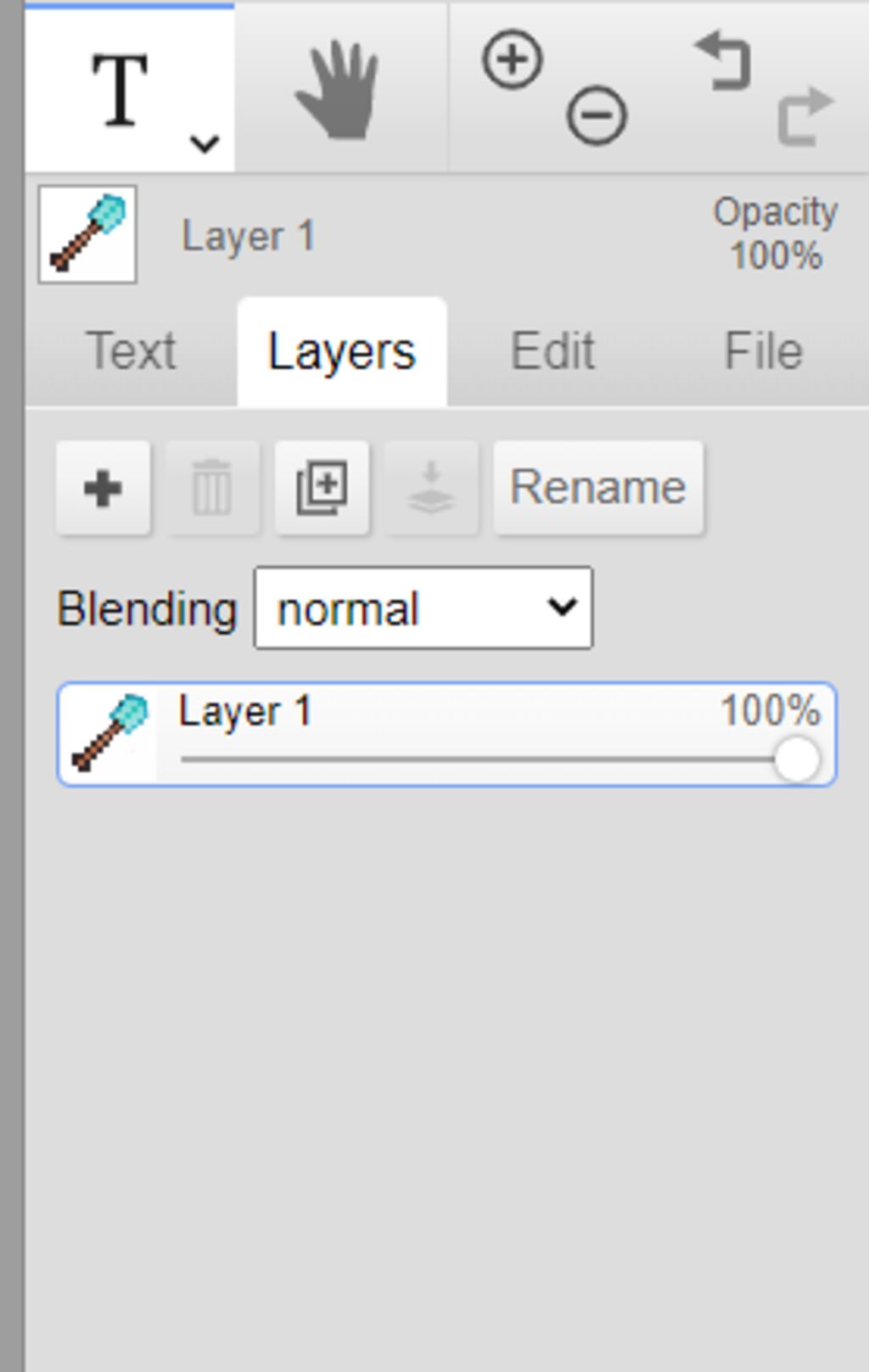
Task: Zoom out with the minus magnifier
Action: pos(597,115)
